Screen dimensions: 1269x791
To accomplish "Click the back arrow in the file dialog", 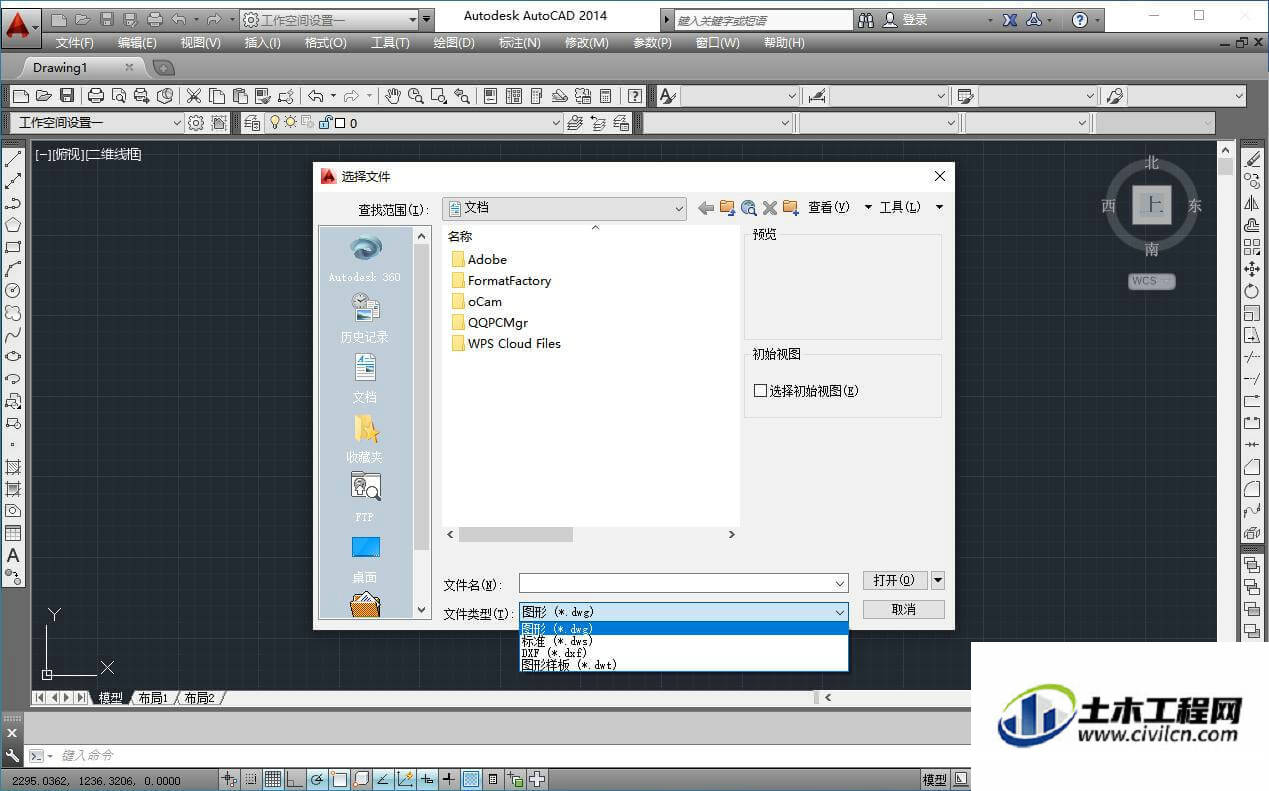I will (x=706, y=208).
